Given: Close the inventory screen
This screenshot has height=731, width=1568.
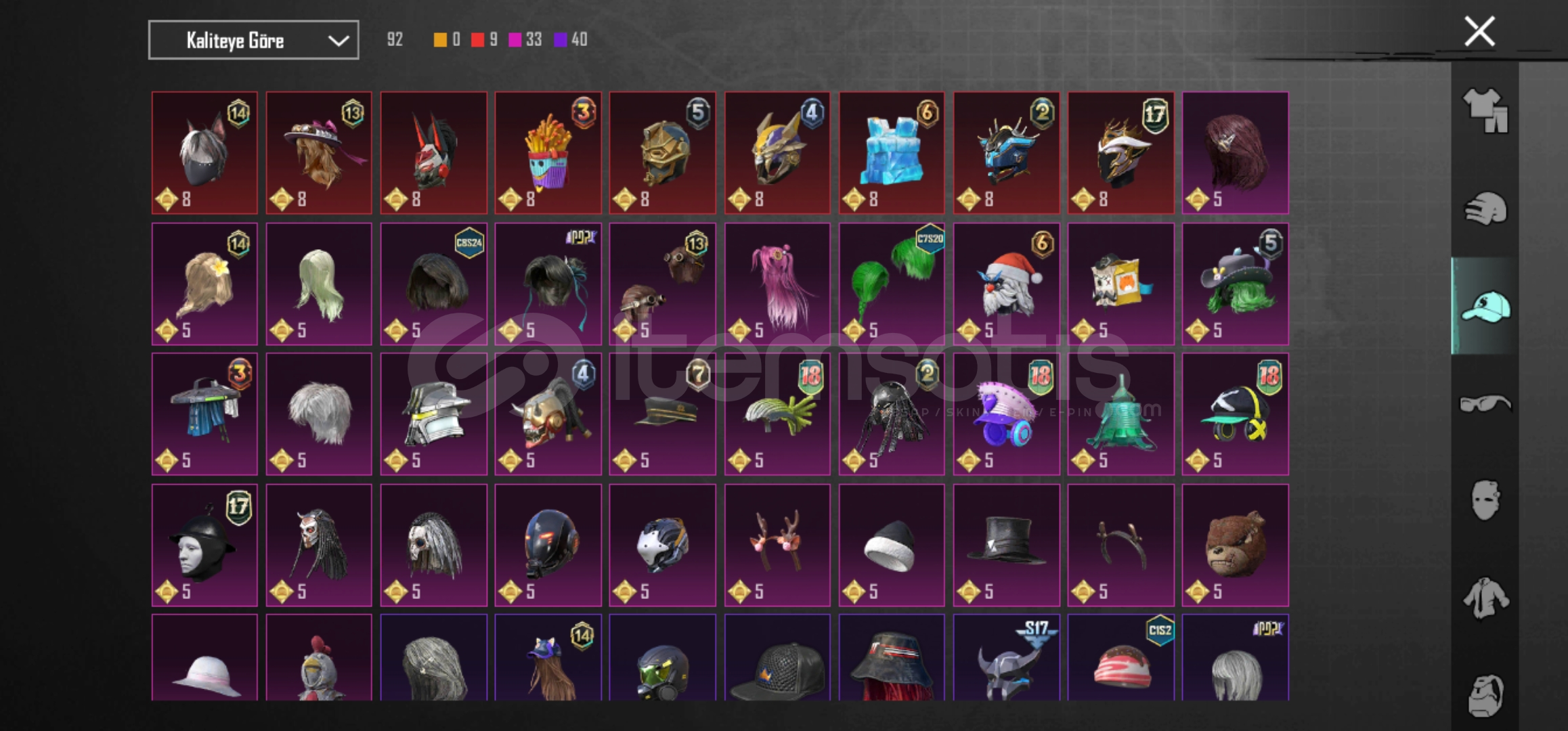Looking at the screenshot, I should coord(1479,32).
